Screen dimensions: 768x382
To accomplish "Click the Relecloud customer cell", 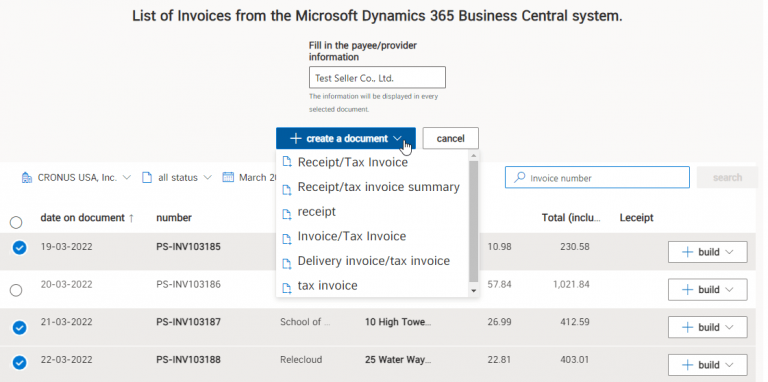I will (301, 360).
